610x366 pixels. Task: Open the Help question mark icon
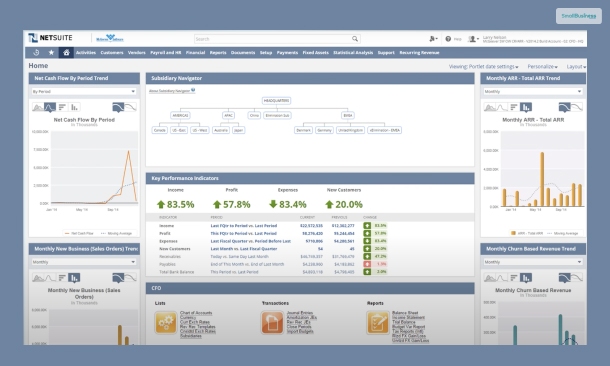[448, 39]
